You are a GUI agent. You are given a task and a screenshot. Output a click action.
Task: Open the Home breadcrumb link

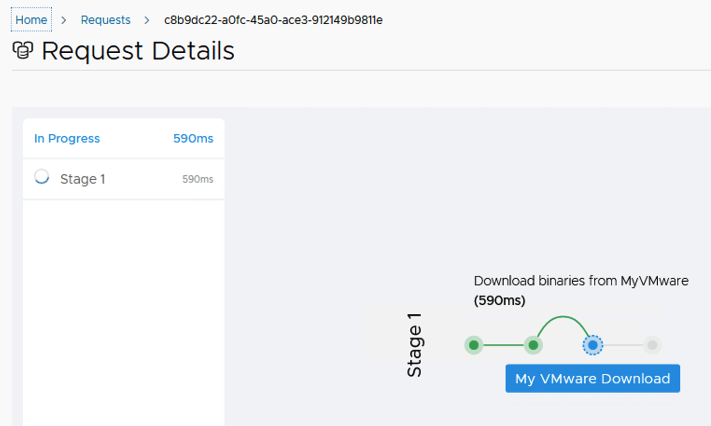(x=31, y=20)
